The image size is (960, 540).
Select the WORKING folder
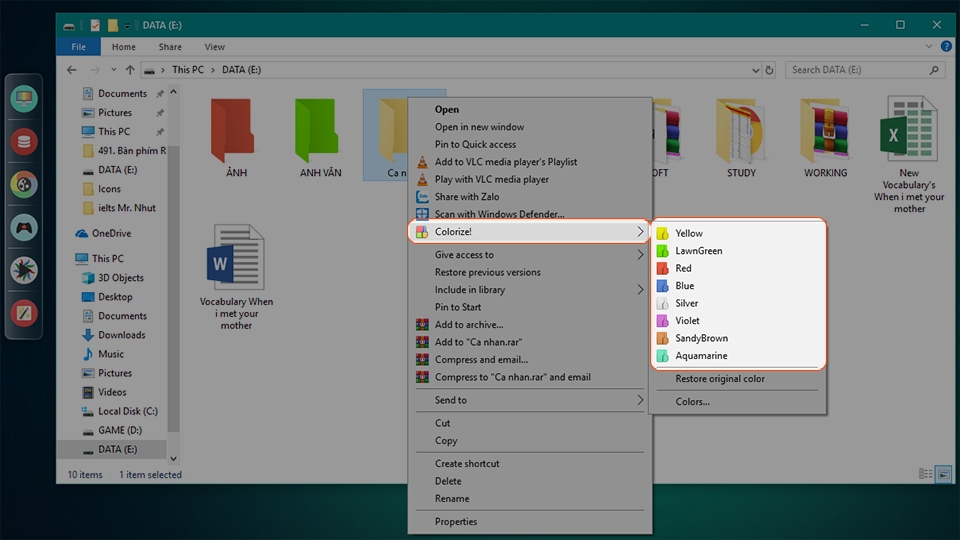pos(825,138)
